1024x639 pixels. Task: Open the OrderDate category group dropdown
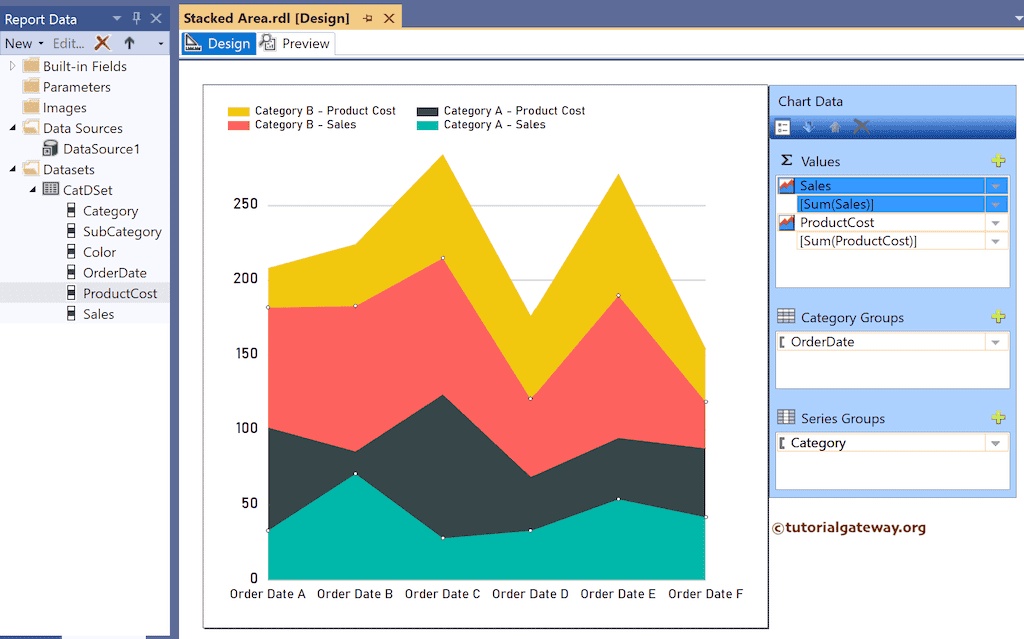click(995, 342)
